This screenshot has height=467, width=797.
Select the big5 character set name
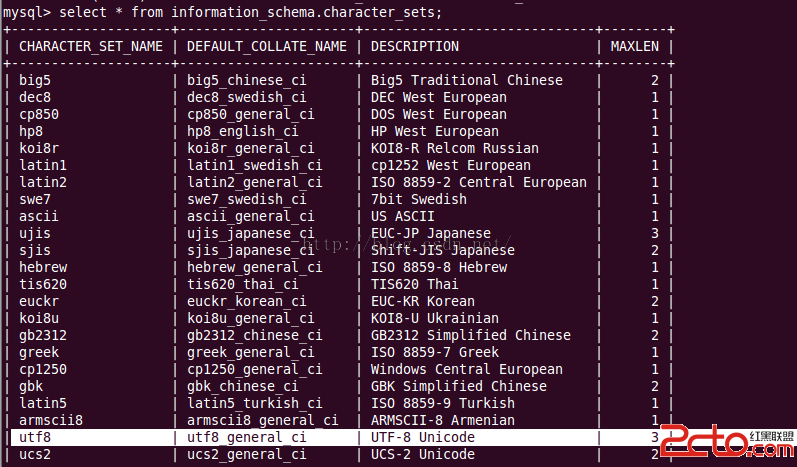pos(35,80)
